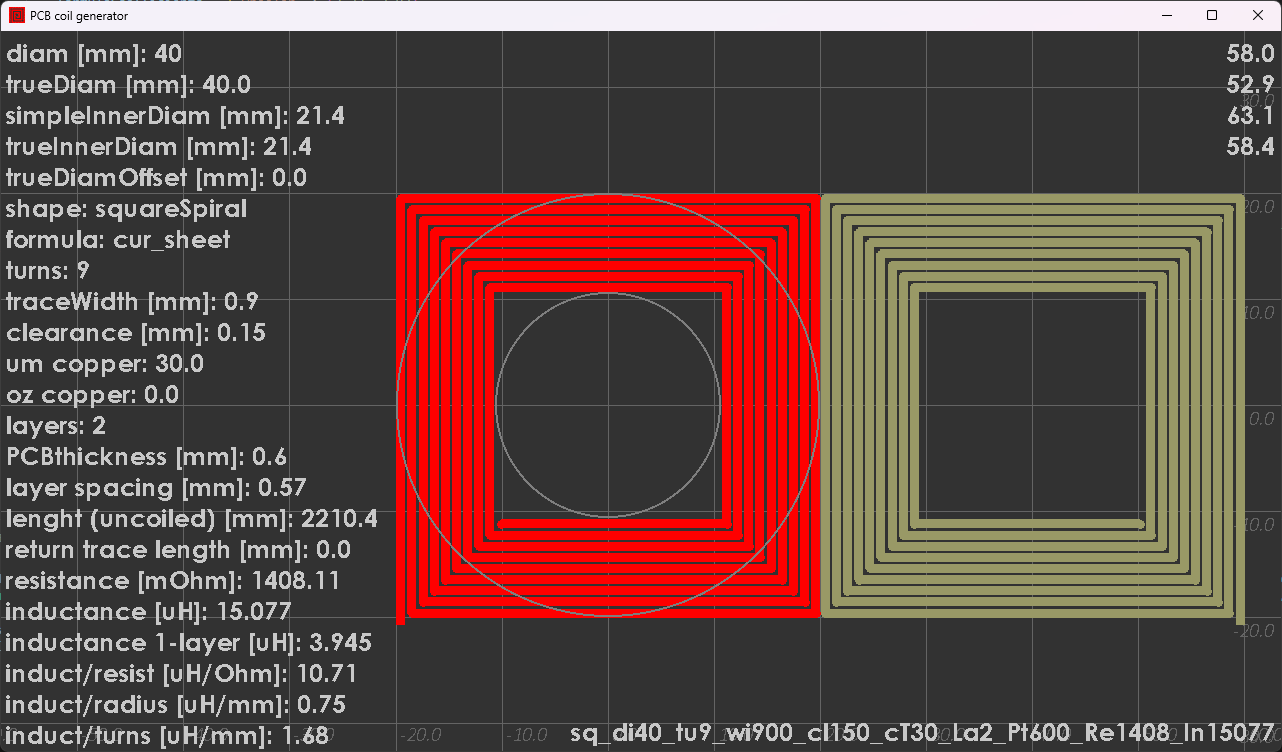Select induct/resist [uH/Ohm]: 10.71 line

[181, 674]
